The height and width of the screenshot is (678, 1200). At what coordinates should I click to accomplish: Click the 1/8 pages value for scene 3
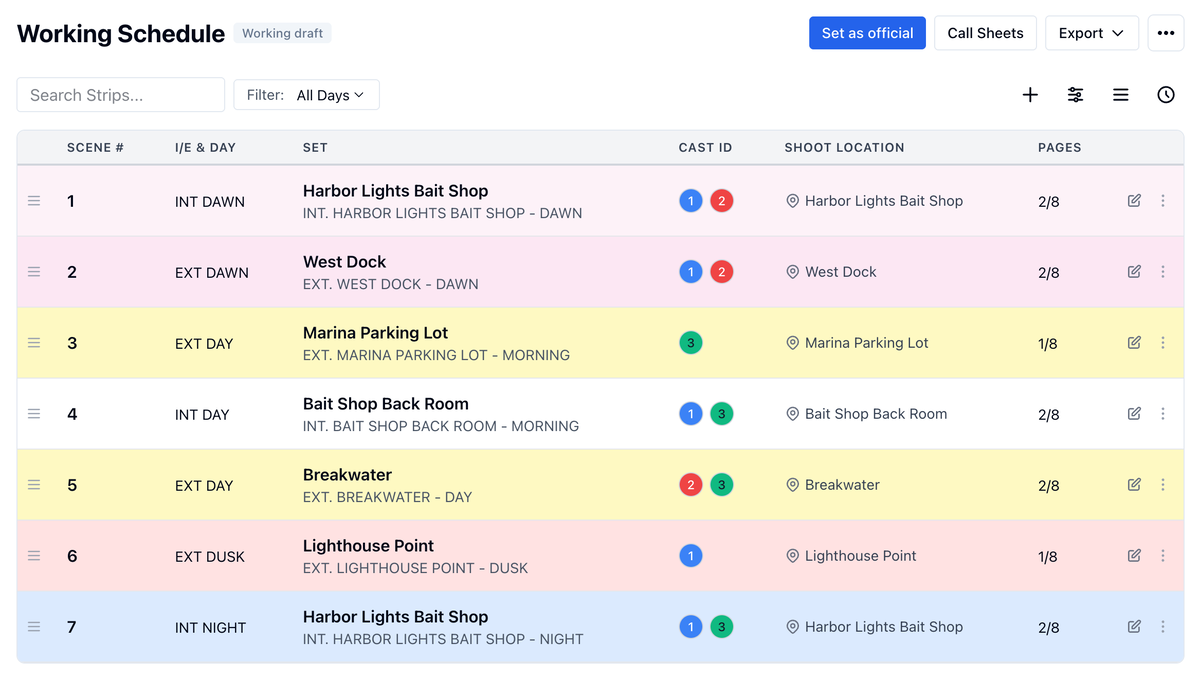(1048, 344)
